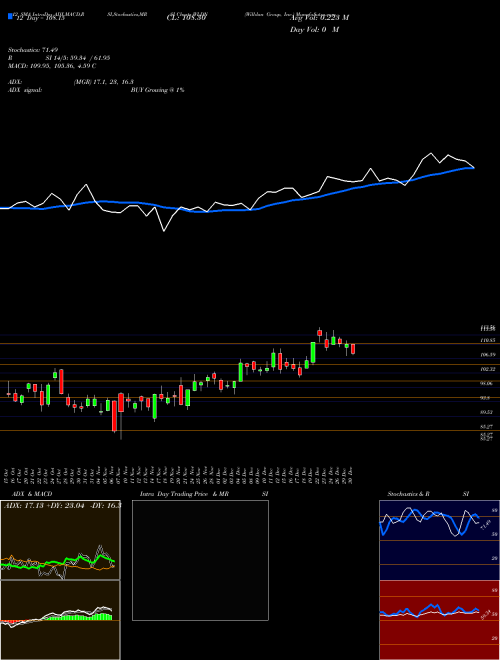
Task: Click the white price line's highest peak
Action: 431,153
